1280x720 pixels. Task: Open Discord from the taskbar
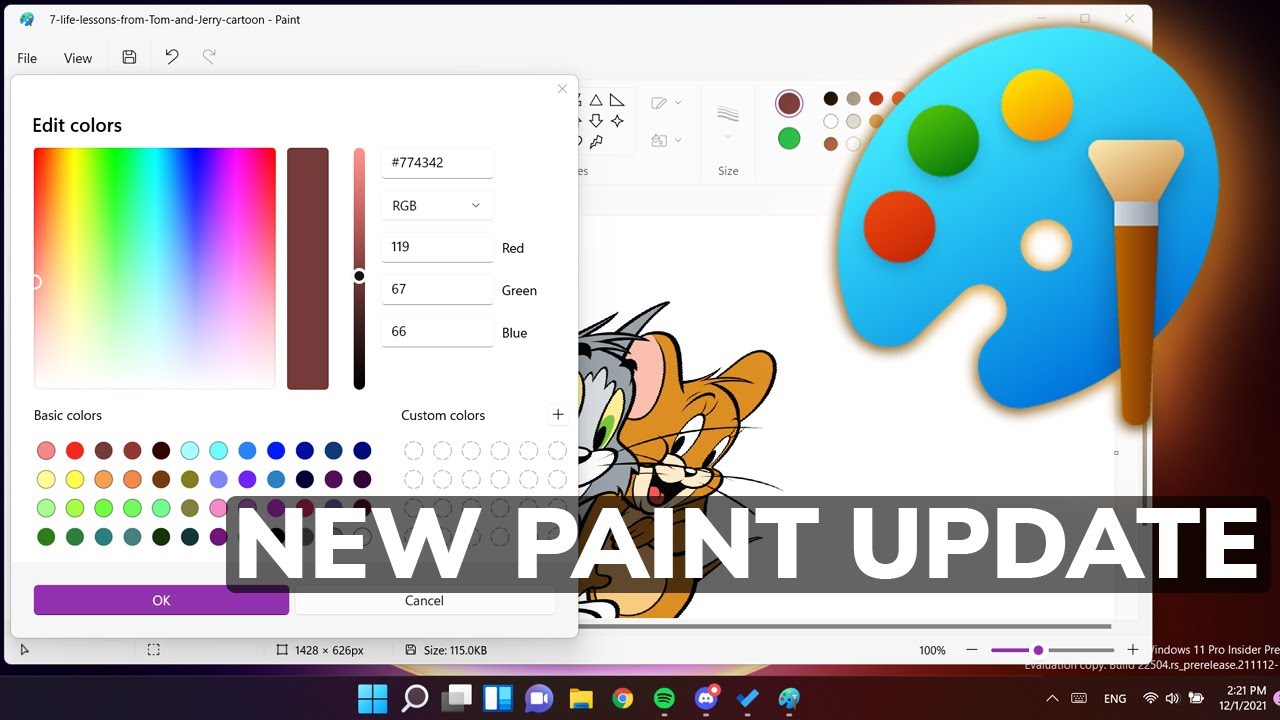coord(707,697)
